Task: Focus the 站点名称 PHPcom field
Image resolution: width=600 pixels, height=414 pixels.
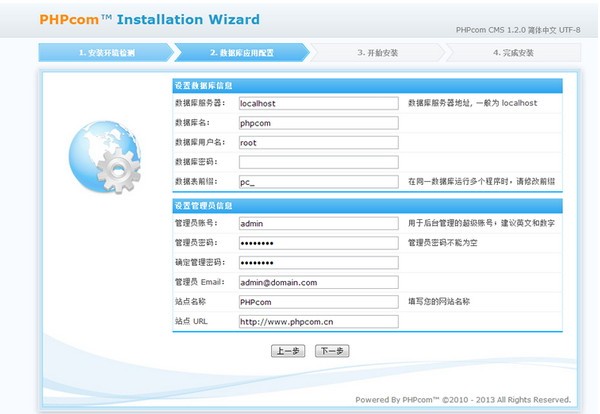Action: click(x=319, y=302)
